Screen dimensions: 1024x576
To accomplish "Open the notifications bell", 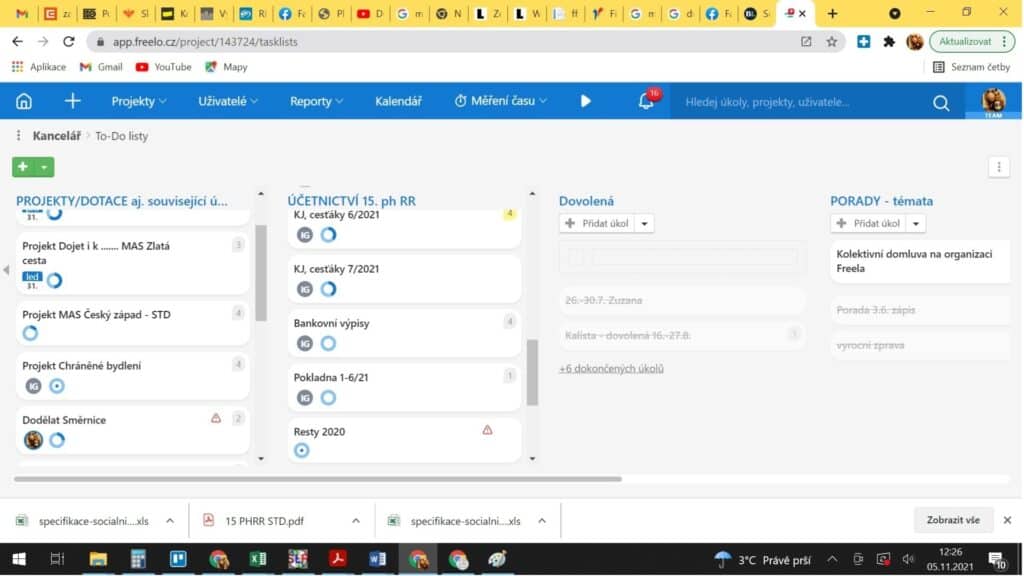I will point(647,101).
